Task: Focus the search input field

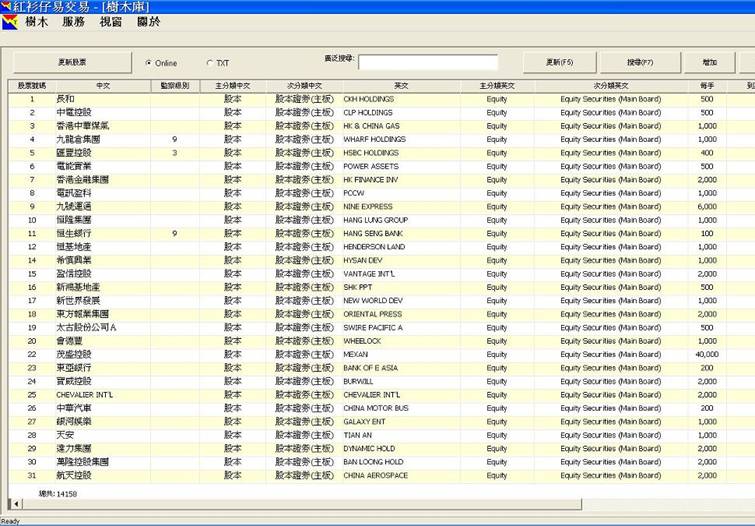Action: click(428, 63)
